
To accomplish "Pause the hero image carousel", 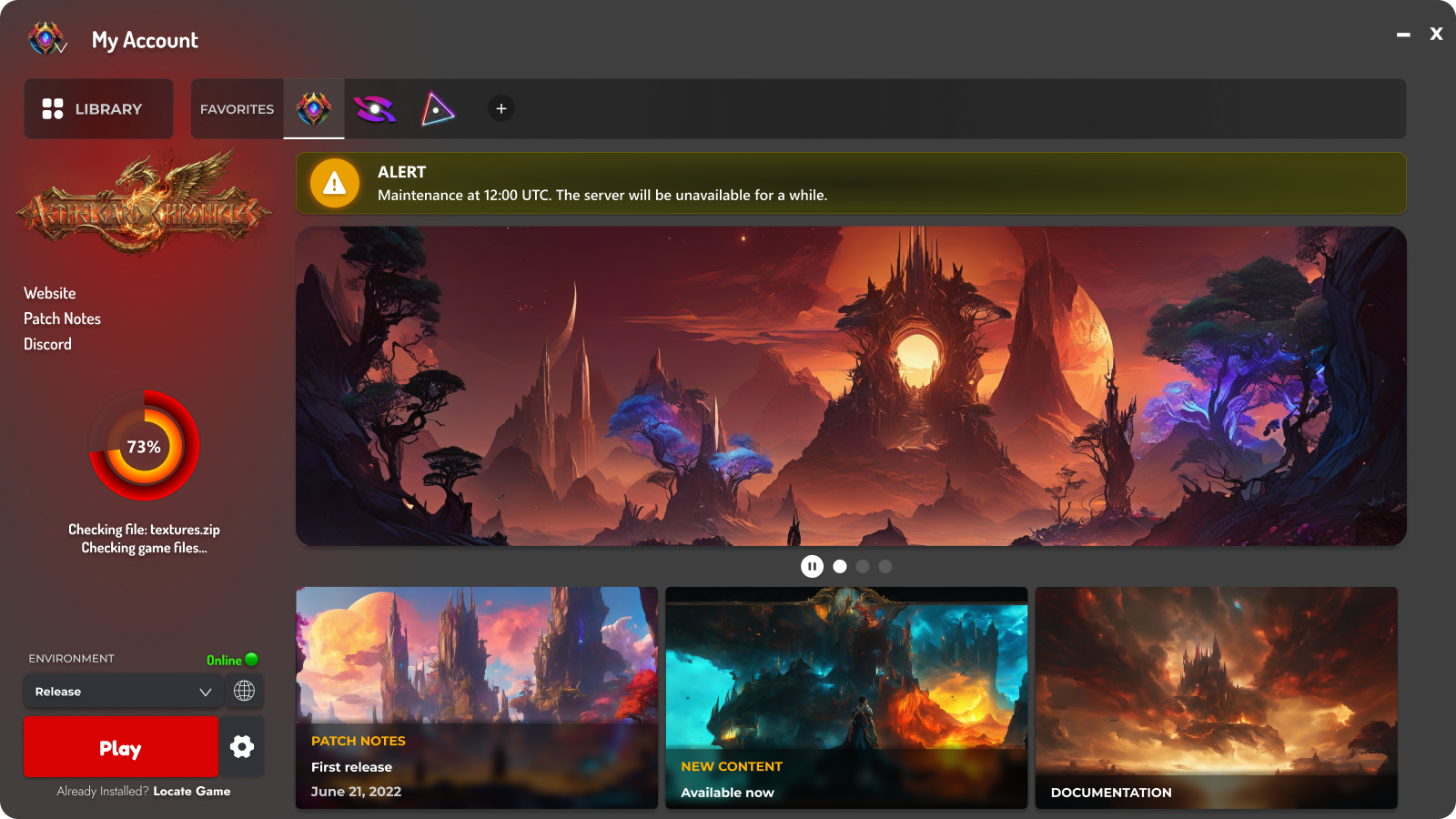I will click(811, 566).
